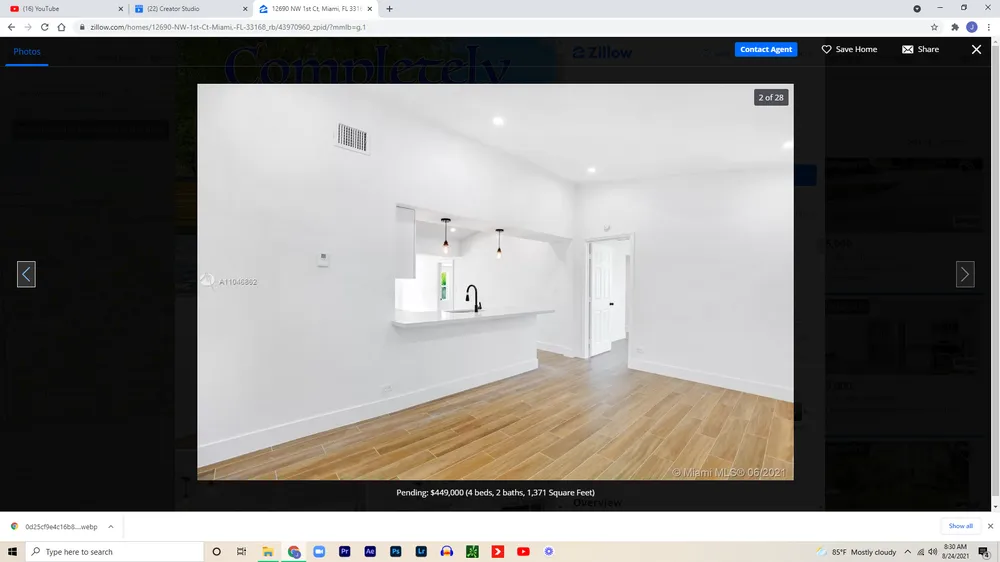The width and height of the screenshot is (1000, 562).
Task: Save this home with the heart icon
Action: coord(849,49)
